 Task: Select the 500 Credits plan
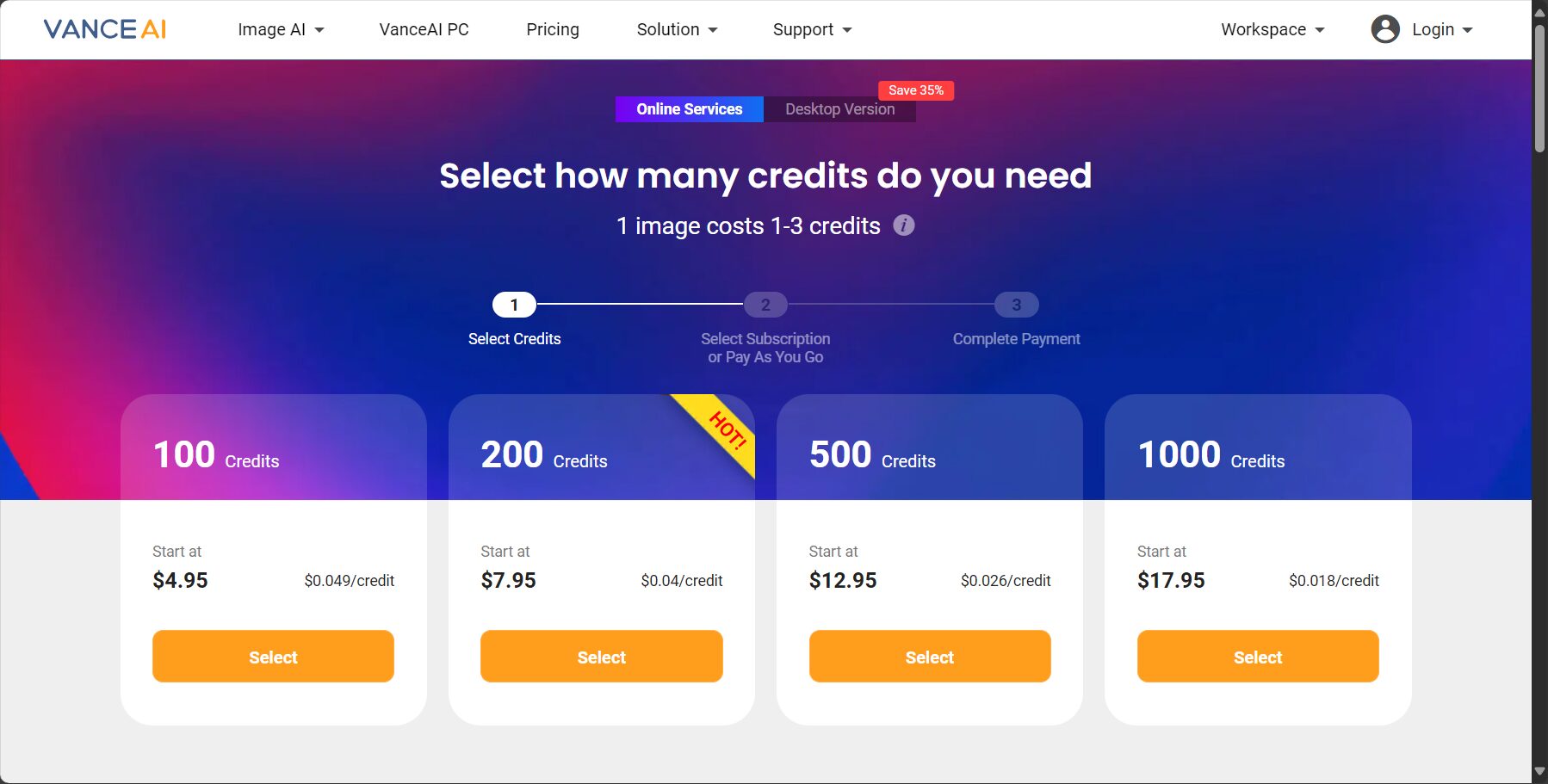[x=930, y=657]
